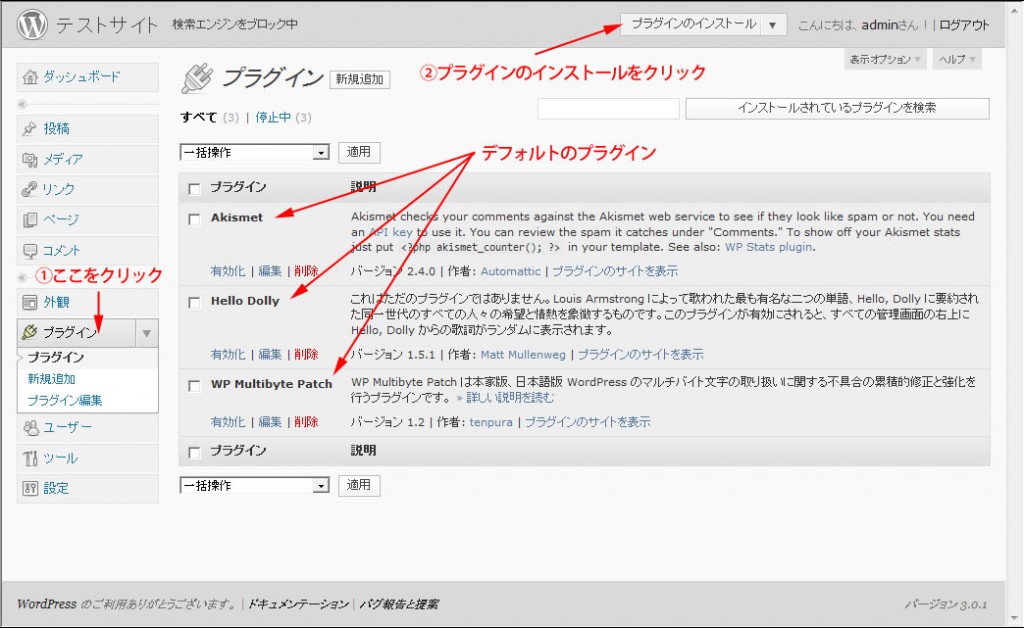Click the リンク chain icon
The height and width of the screenshot is (628, 1024).
[30, 189]
